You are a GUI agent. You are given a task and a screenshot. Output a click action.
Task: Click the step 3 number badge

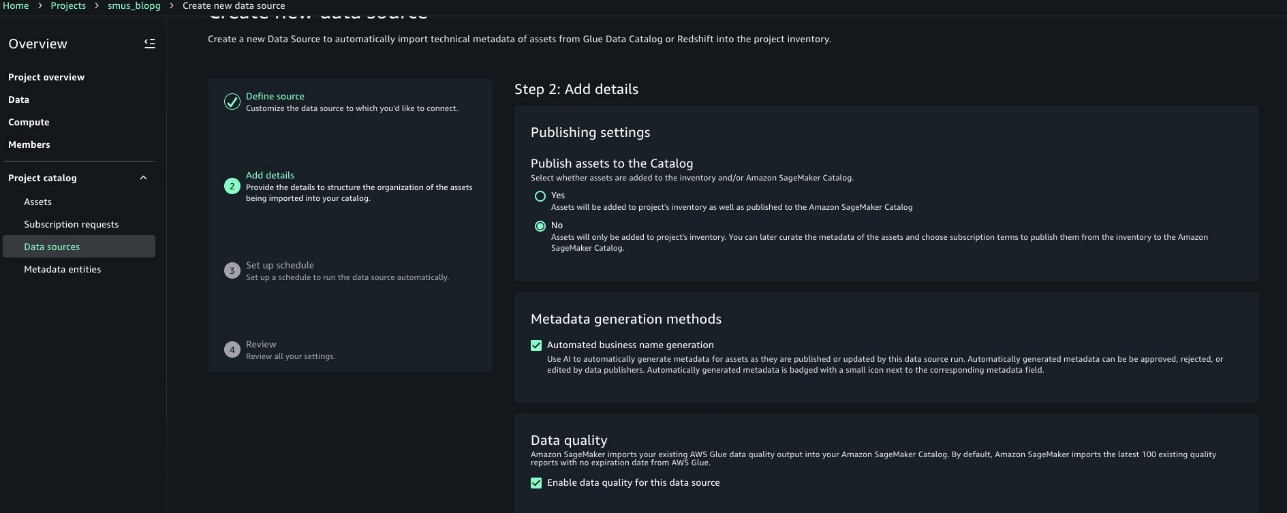(x=232, y=270)
